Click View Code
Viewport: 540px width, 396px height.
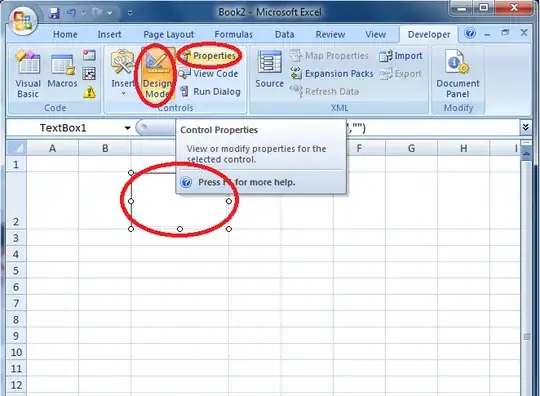pyautogui.click(x=209, y=73)
